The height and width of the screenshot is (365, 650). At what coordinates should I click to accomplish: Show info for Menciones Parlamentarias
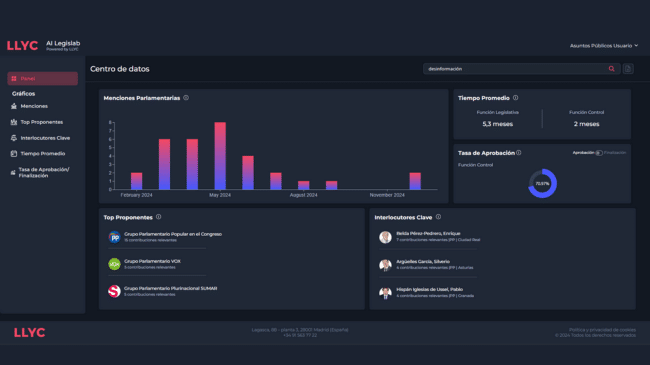point(186,98)
